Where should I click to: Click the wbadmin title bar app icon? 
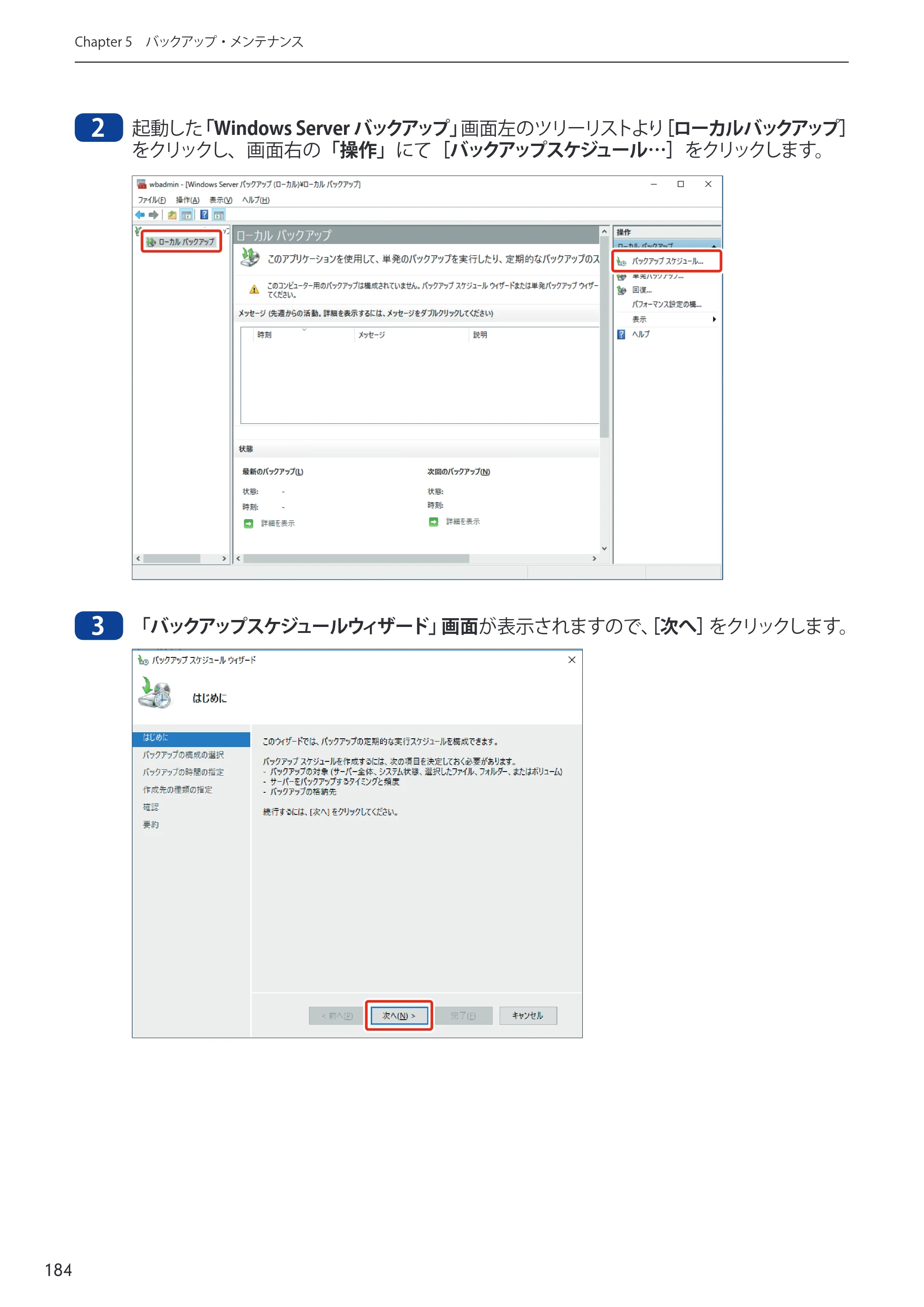[x=141, y=184]
